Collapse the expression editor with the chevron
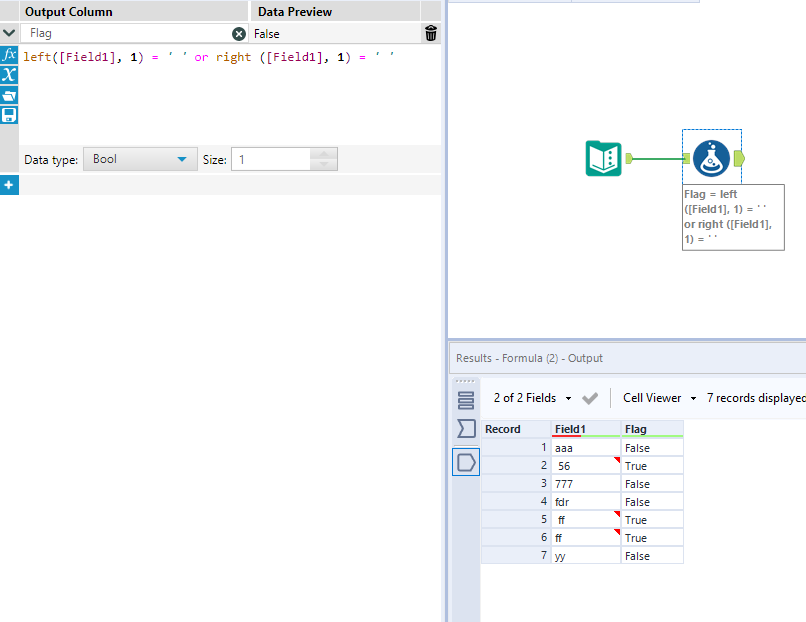Screen dimensions: 806x622 tap(9, 32)
